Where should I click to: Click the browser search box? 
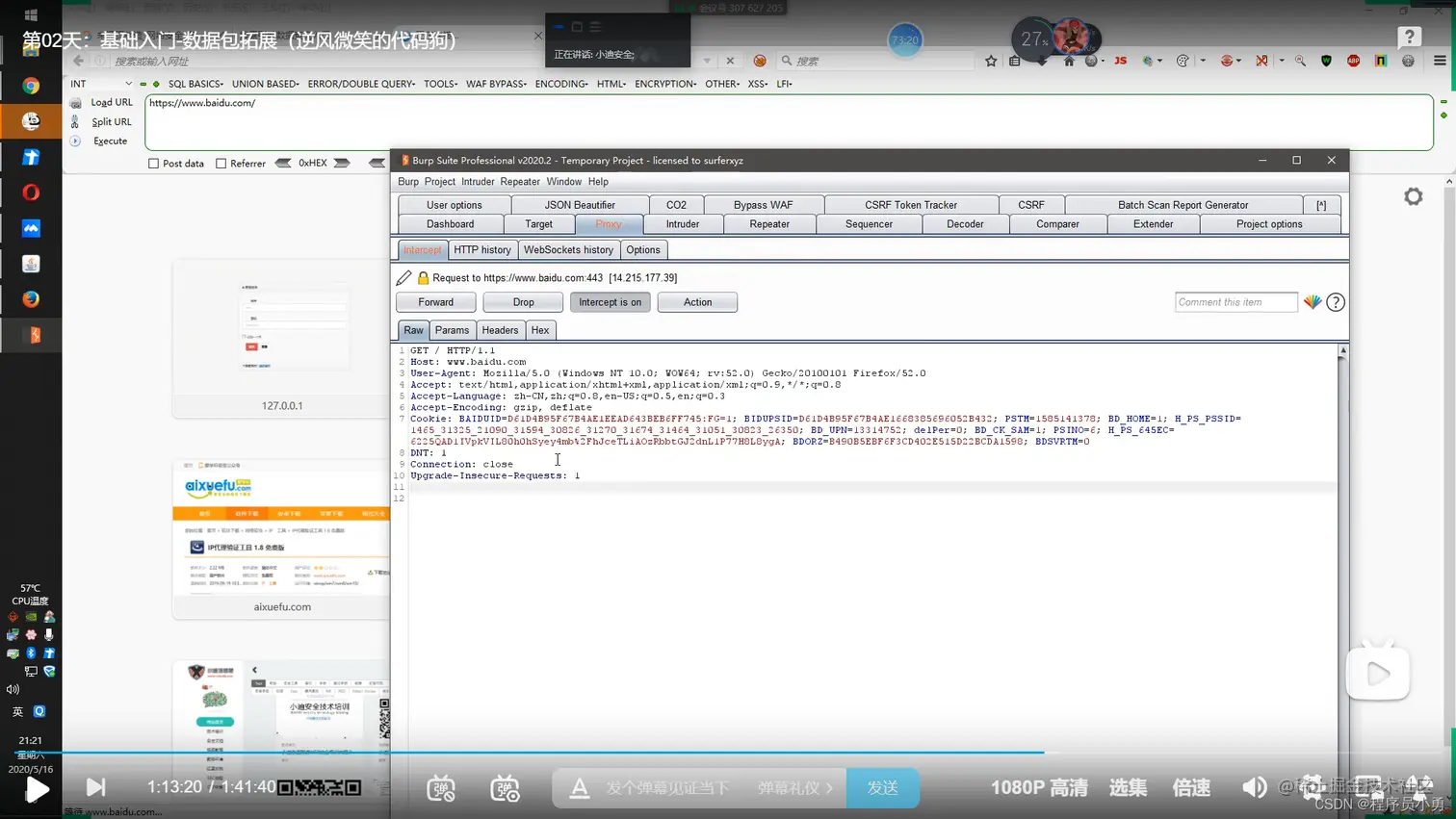876,61
